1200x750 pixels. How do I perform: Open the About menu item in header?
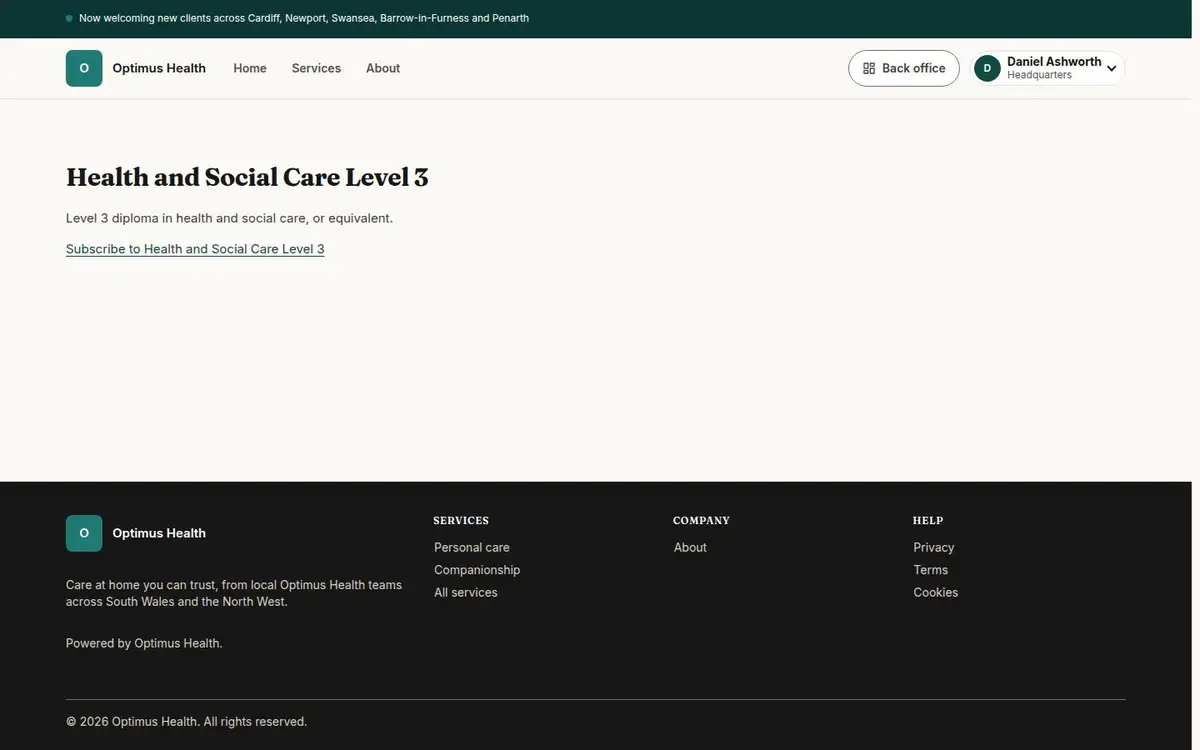383,68
